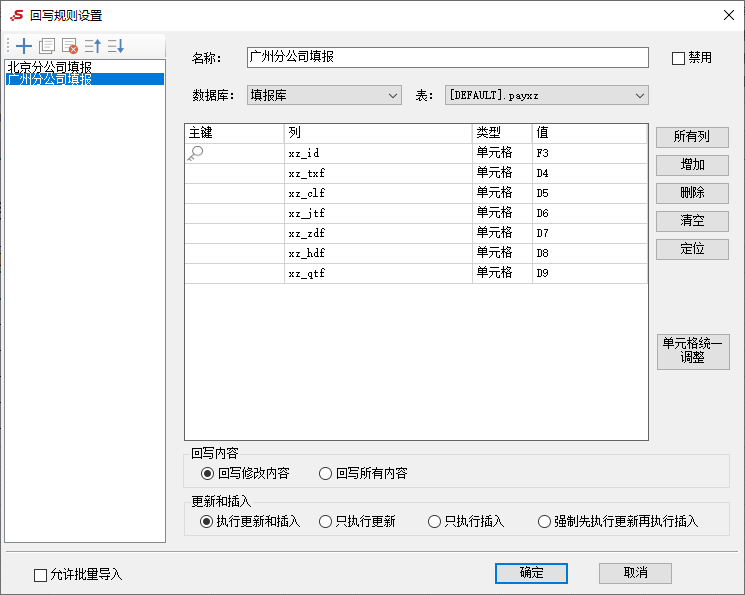Move the selected rule up

(x=93, y=46)
